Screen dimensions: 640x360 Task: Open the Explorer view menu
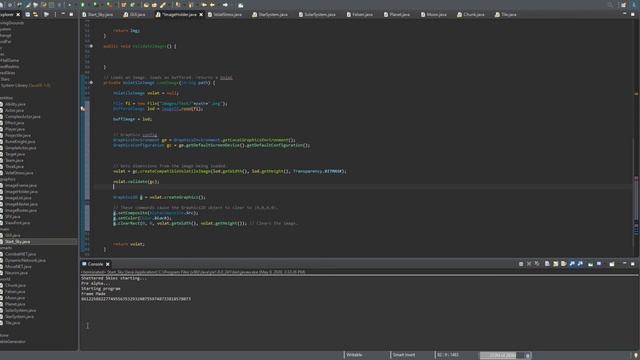click(55, 14)
